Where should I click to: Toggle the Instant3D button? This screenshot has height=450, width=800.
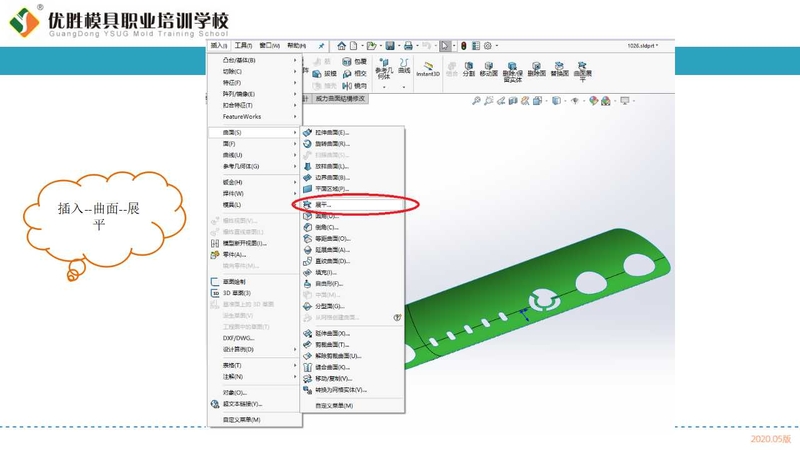[428, 69]
